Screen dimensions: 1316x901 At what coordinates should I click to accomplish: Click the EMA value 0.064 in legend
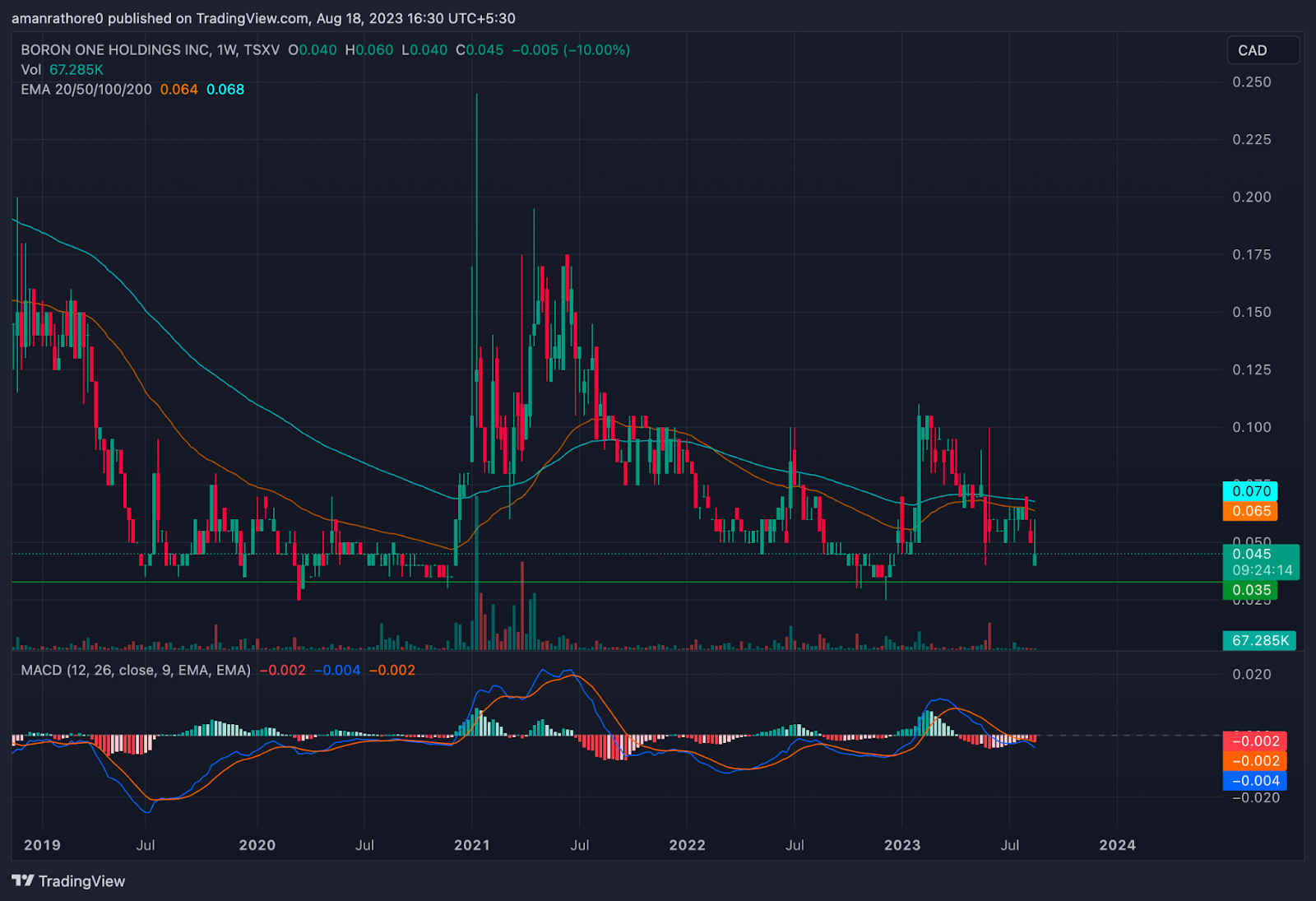178,89
